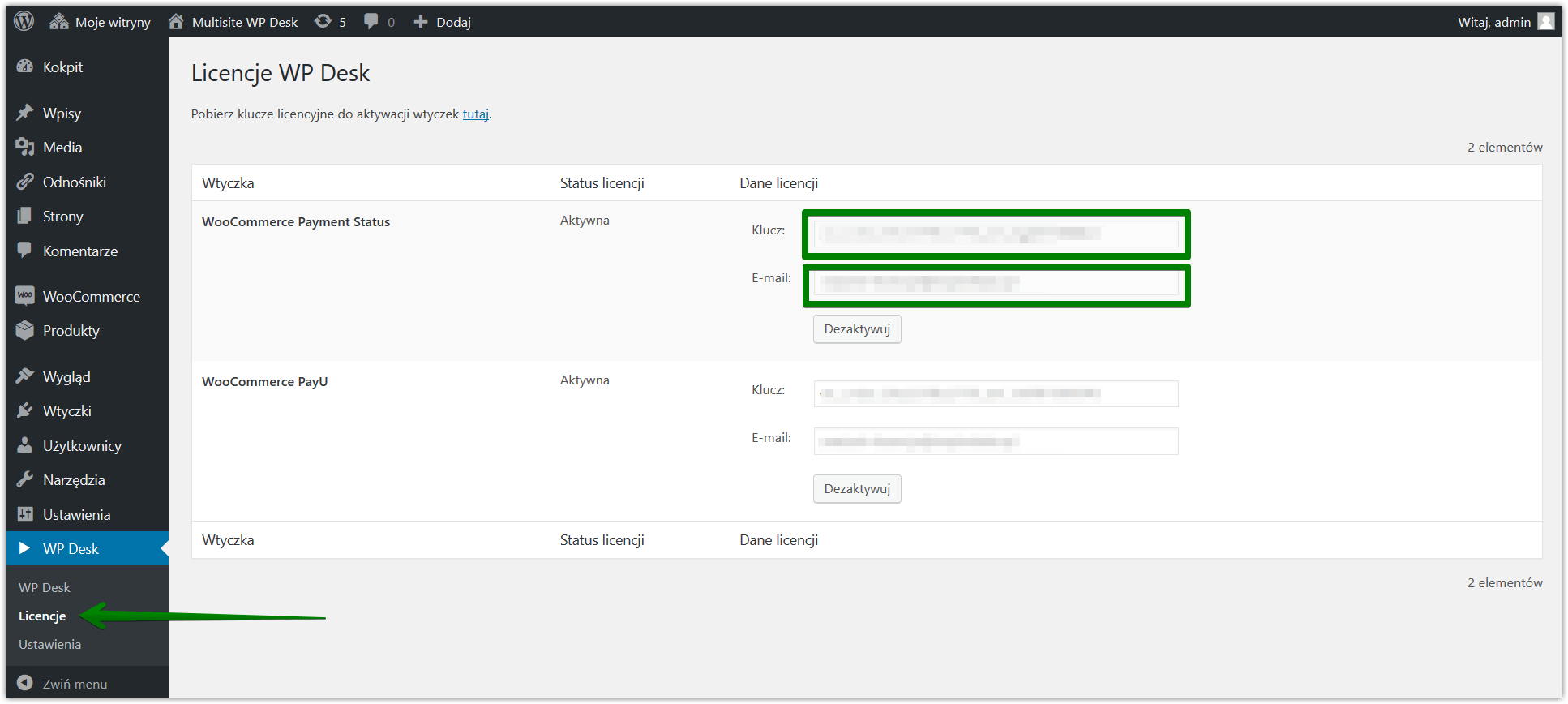Open the WordPress logo menu

pos(24,21)
